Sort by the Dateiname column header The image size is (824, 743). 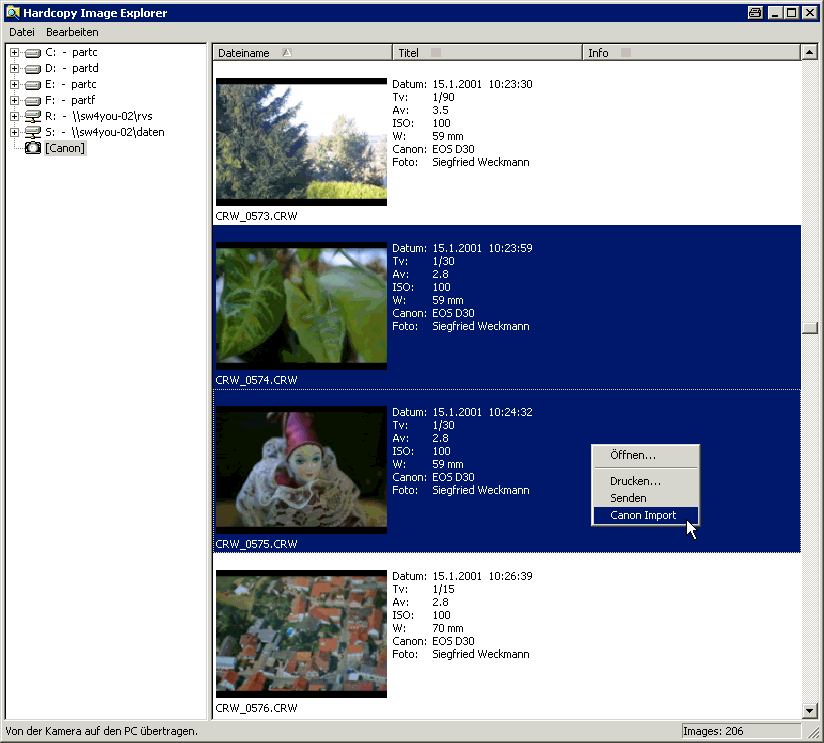point(300,53)
